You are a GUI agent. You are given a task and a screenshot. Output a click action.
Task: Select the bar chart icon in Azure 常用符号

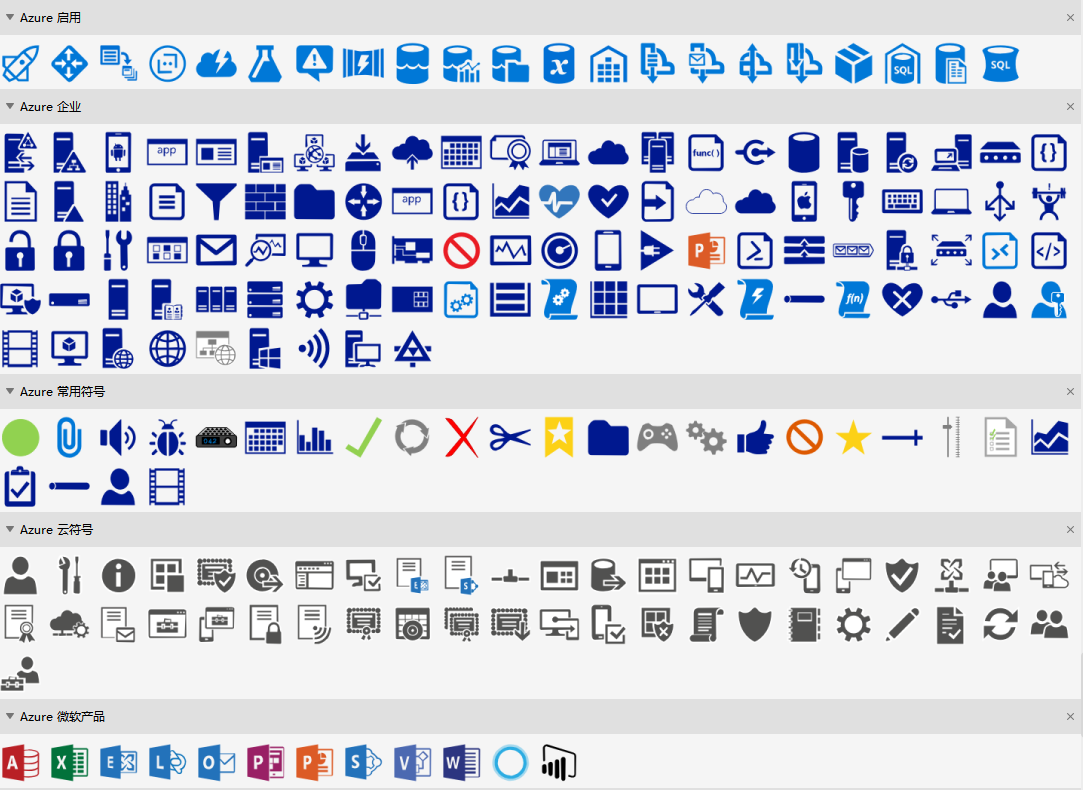pos(314,438)
